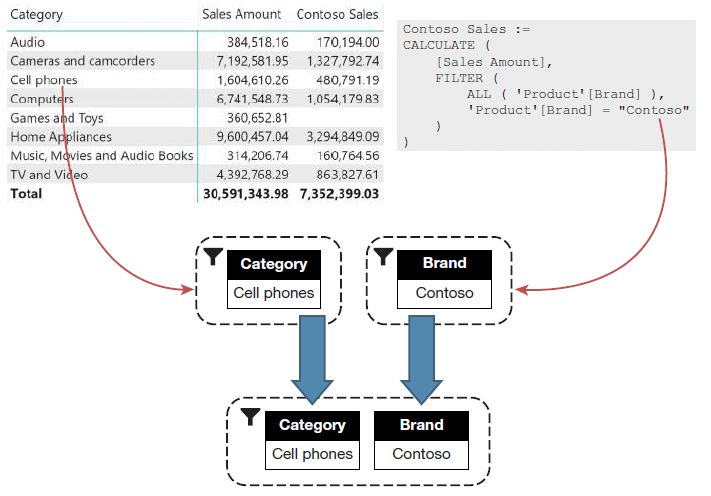Image resolution: width=711 pixels, height=496 pixels.
Task: Click Cell phones sales 1,604,610.26
Action: (252, 80)
